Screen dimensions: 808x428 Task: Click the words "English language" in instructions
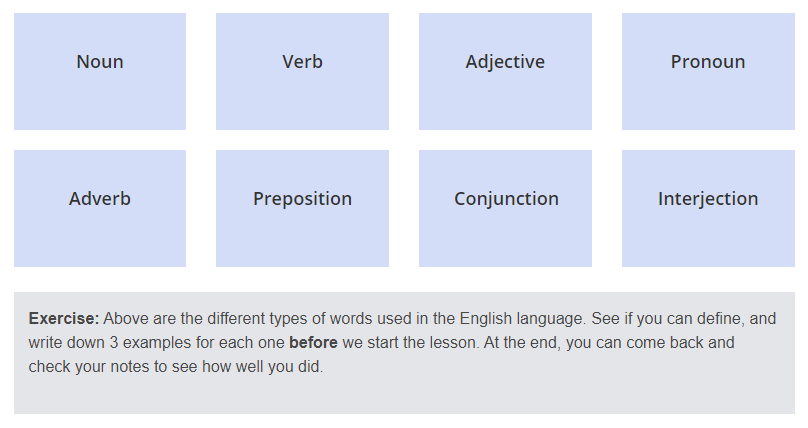tap(522, 319)
